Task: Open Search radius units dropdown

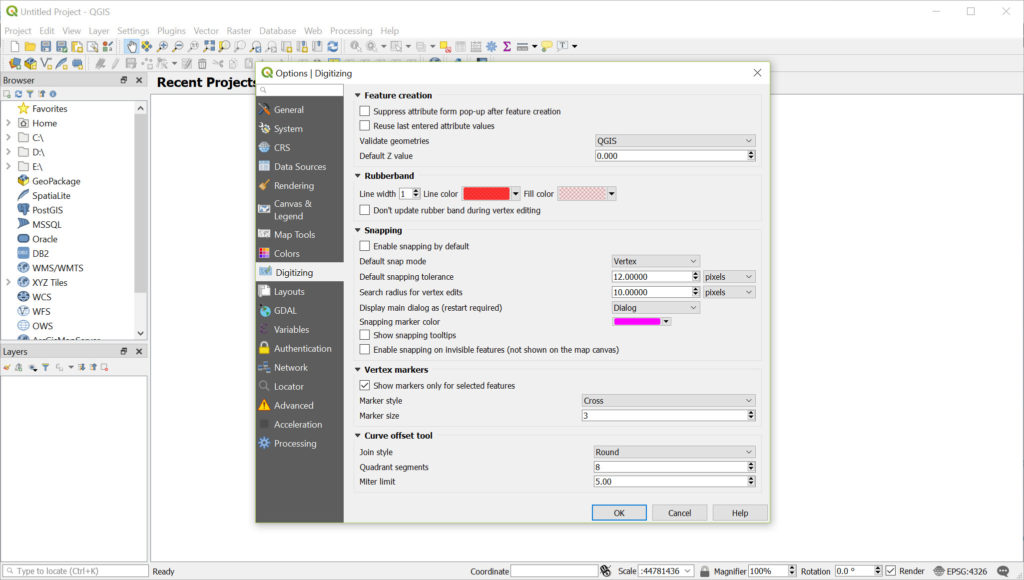Action: pos(729,293)
